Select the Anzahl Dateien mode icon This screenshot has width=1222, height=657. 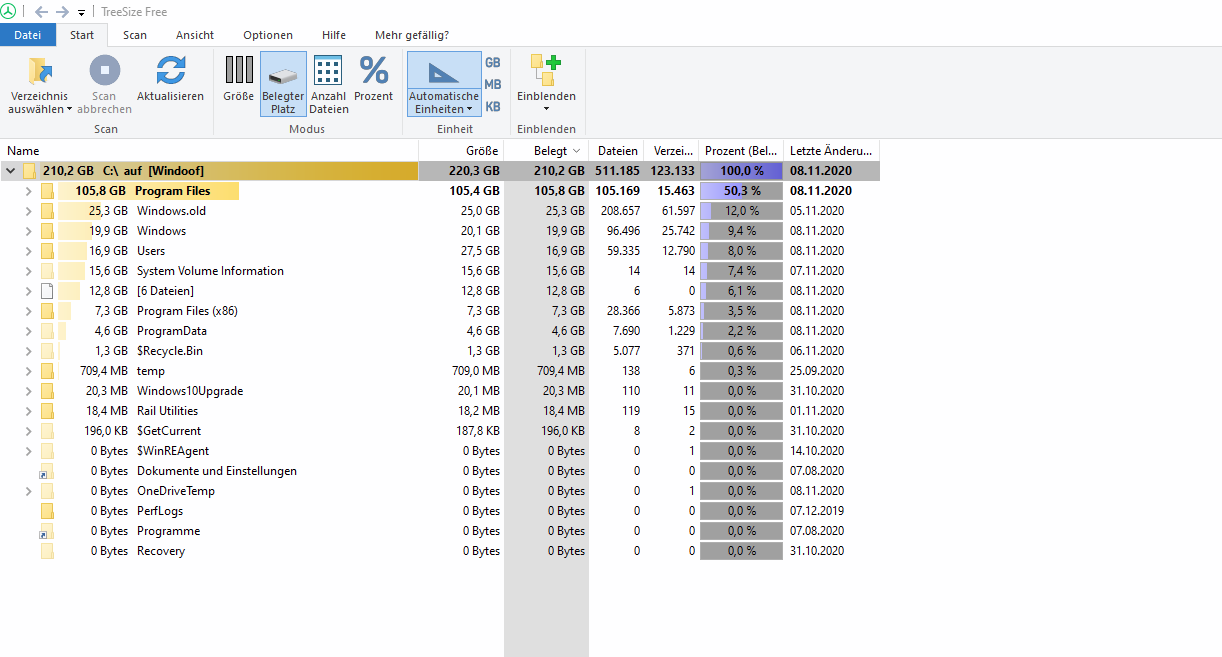click(328, 71)
